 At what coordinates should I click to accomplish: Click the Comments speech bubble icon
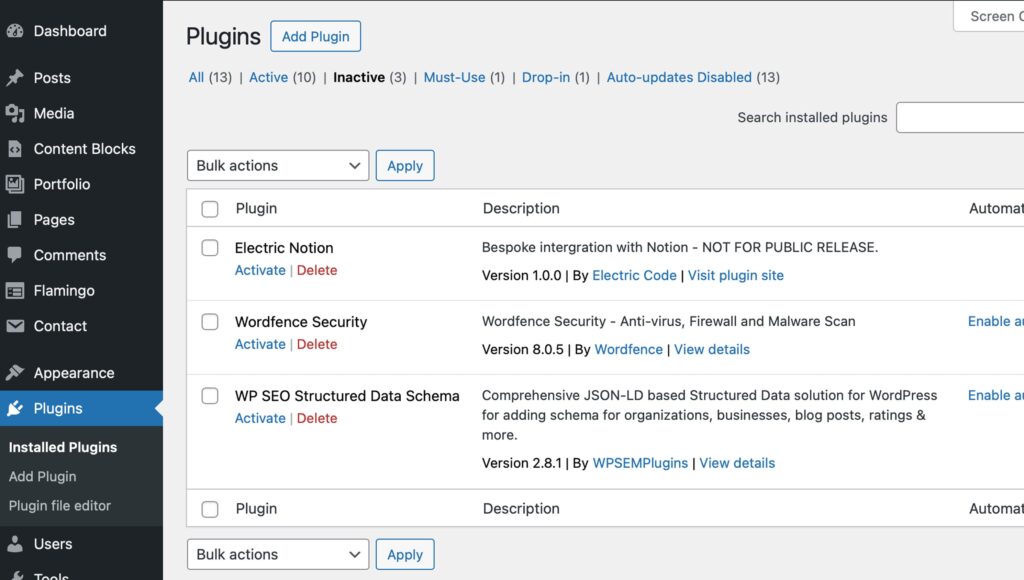click(x=15, y=255)
